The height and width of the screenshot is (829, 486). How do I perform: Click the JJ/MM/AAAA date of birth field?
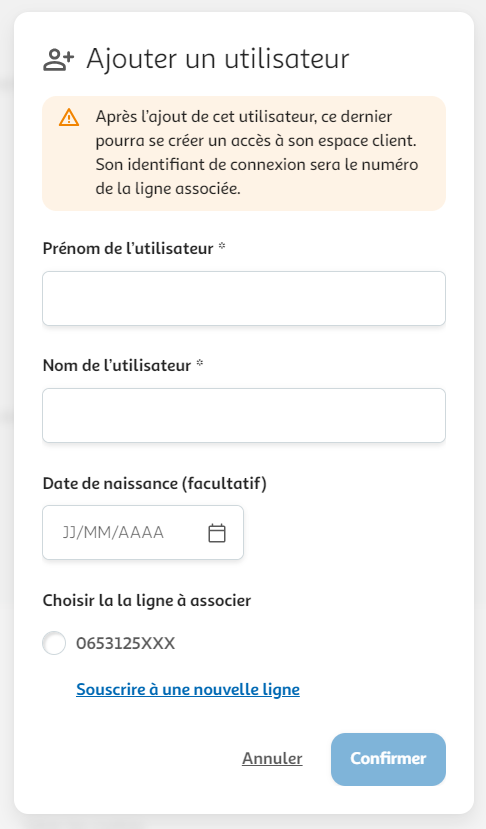[x=143, y=532]
